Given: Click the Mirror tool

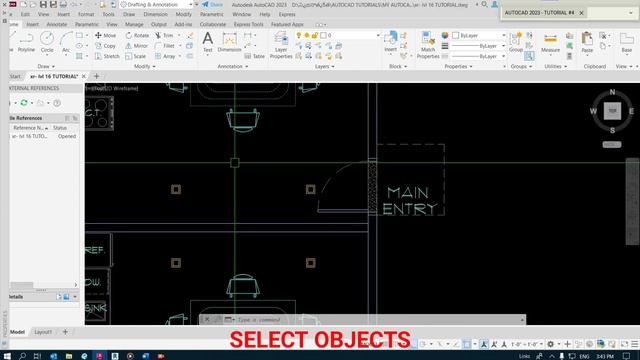Looking at the screenshot, I should 137,46.
